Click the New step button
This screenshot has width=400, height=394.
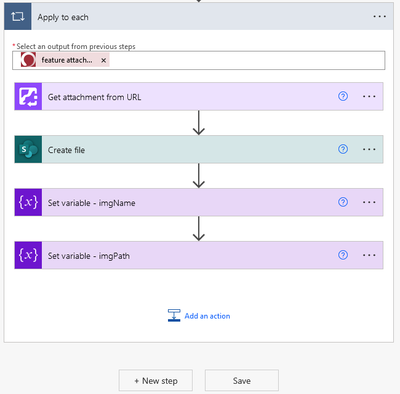coord(156,380)
